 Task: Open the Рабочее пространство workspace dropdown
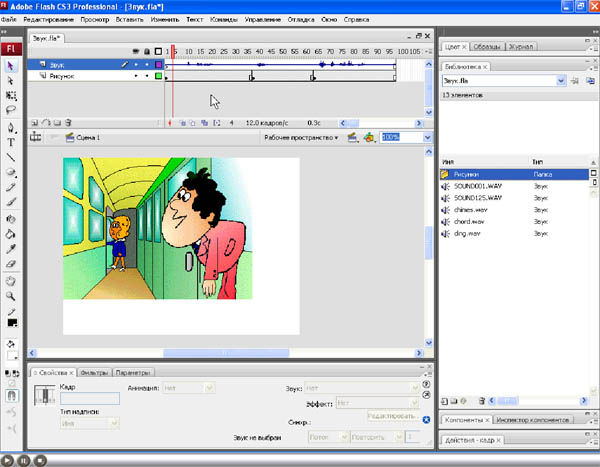click(x=301, y=137)
